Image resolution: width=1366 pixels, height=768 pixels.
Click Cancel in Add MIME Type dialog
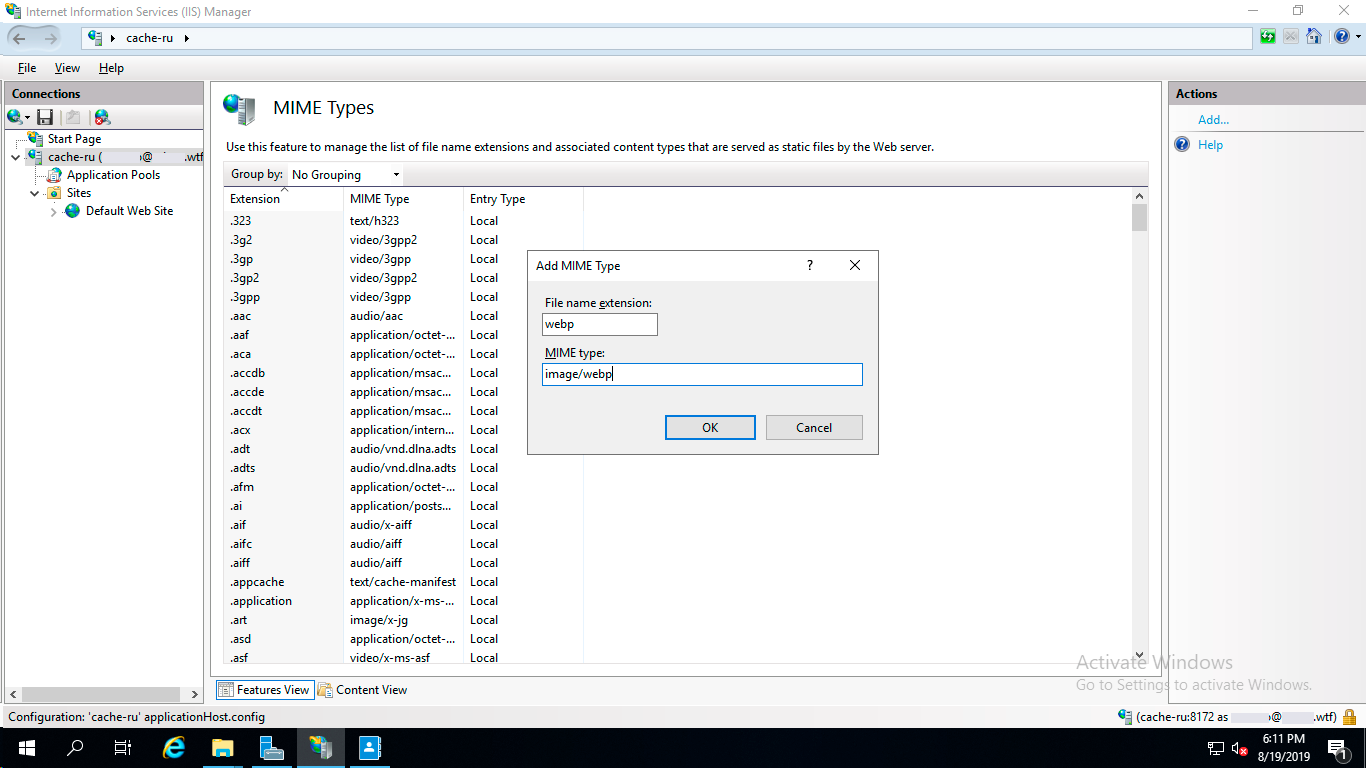[x=814, y=427]
